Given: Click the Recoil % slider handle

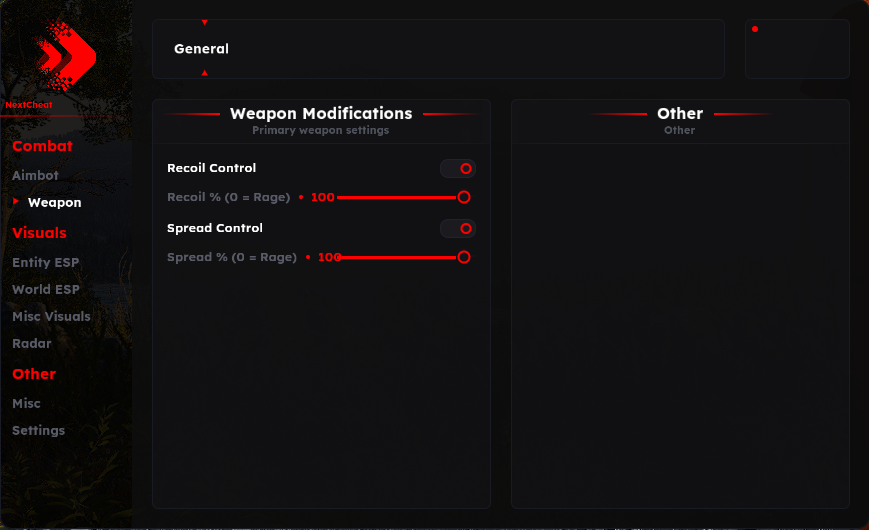Looking at the screenshot, I should (x=464, y=197).
